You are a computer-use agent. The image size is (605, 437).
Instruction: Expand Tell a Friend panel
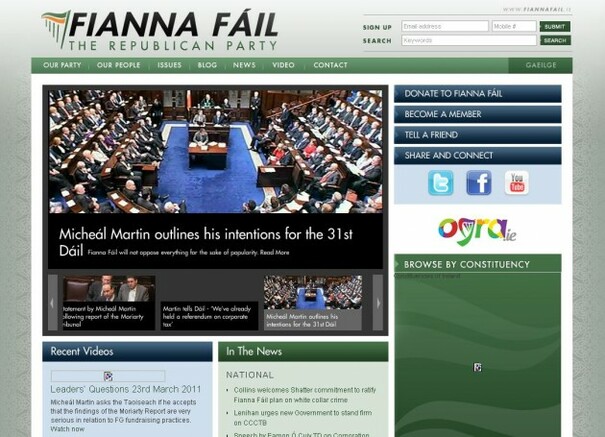point(478,135)
